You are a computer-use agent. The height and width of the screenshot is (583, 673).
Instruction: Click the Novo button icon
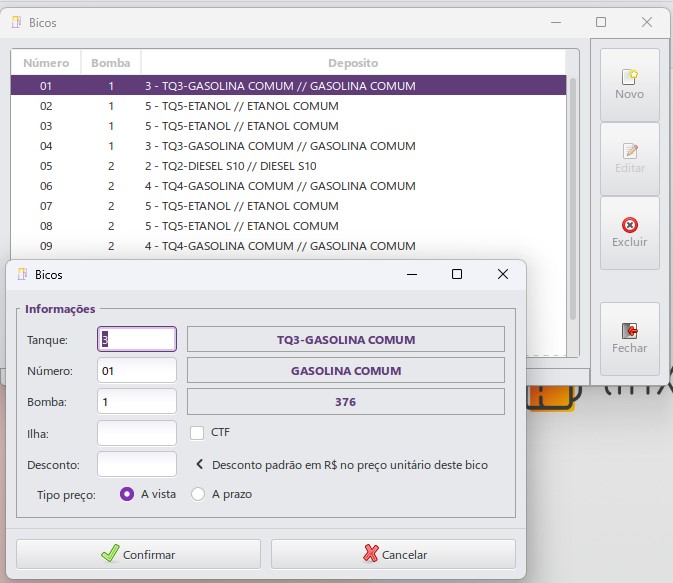[x=629, y=77]
